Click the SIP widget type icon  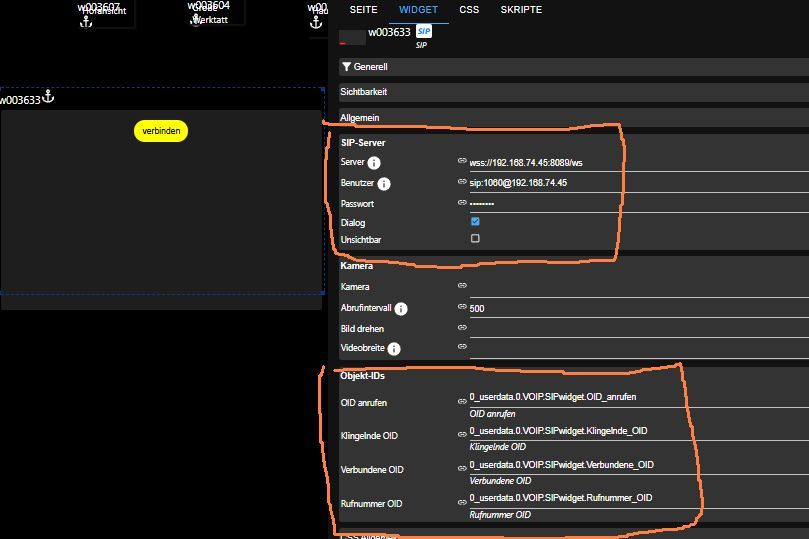click(x=424, y=31)
